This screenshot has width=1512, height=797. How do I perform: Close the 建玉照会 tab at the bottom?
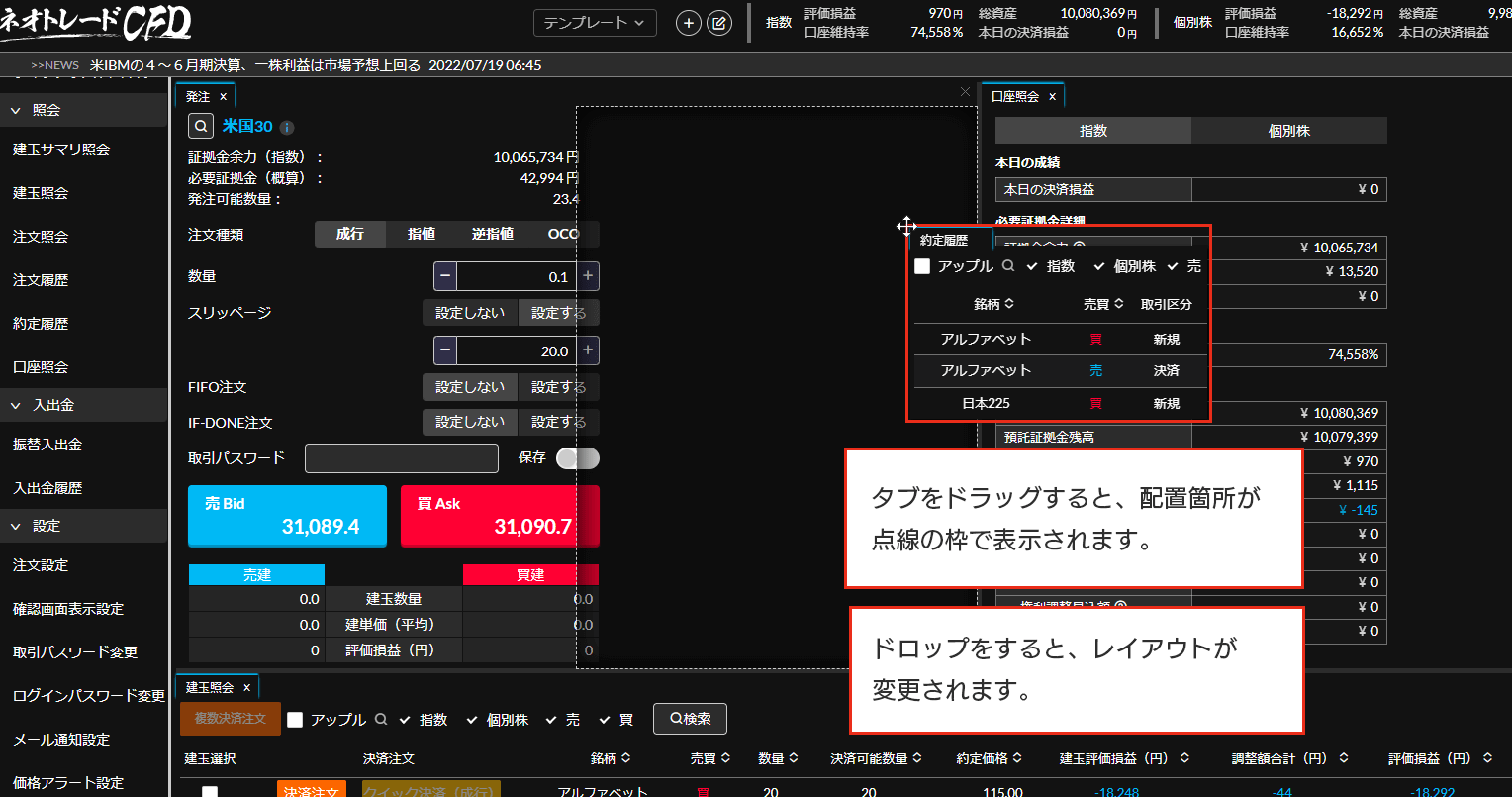246,687
